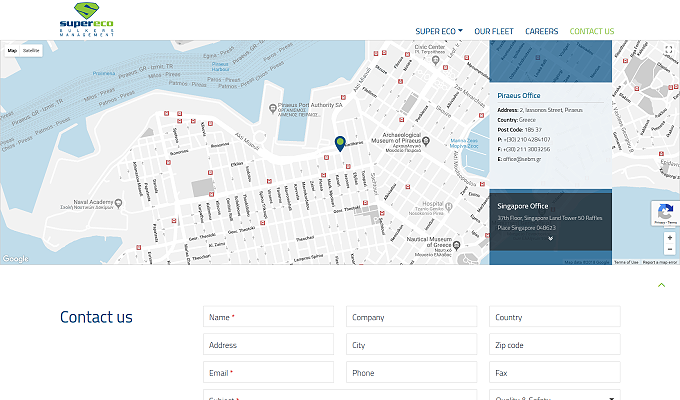680x400 pixels.
Task: Toggle the map fullscreen view
Action: (x=669, y=50)
